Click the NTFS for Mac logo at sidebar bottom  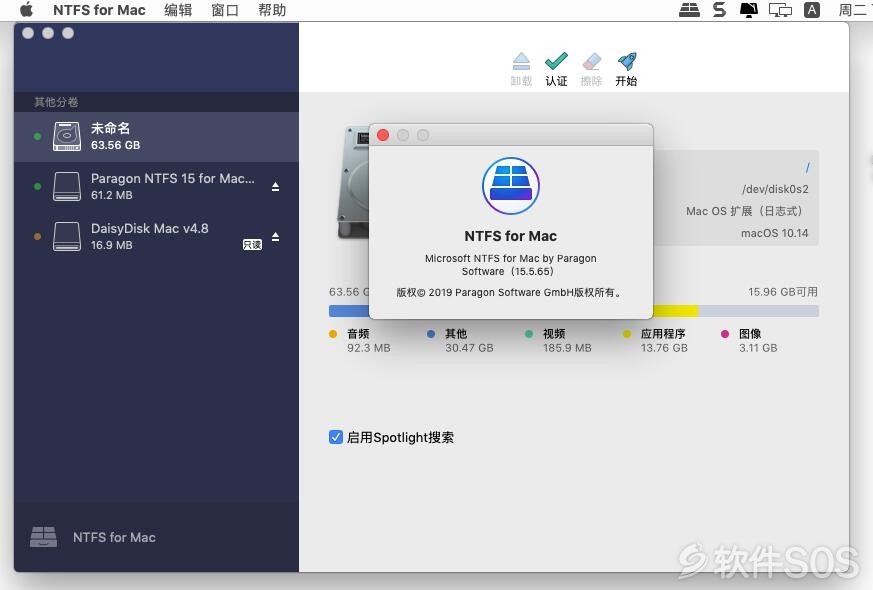(x=43, y=537)
